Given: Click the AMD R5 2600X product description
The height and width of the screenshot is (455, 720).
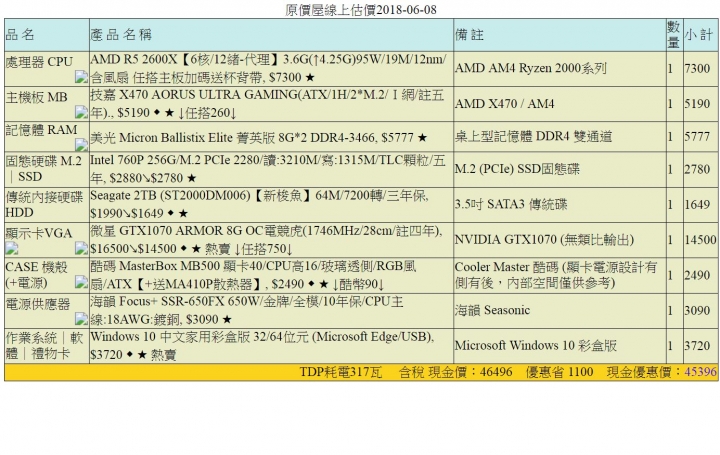Looking at the screenshot, I should [268, 68].
